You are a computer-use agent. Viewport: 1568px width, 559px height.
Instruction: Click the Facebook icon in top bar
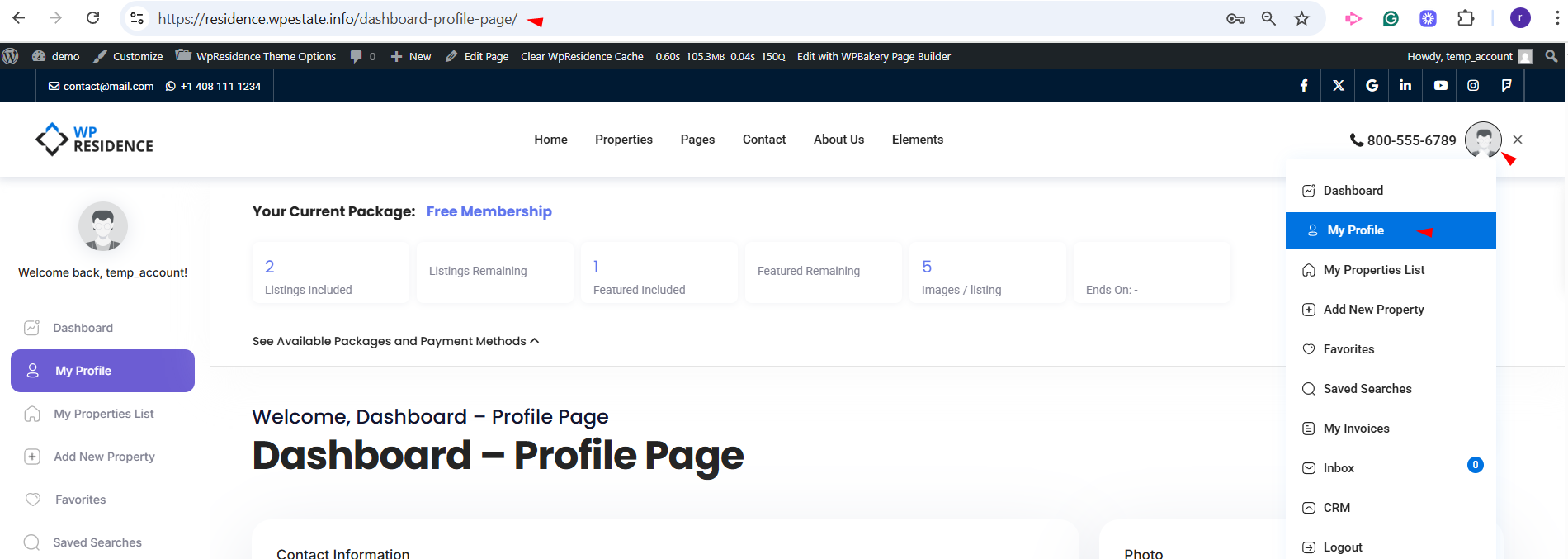(1304, 86)
